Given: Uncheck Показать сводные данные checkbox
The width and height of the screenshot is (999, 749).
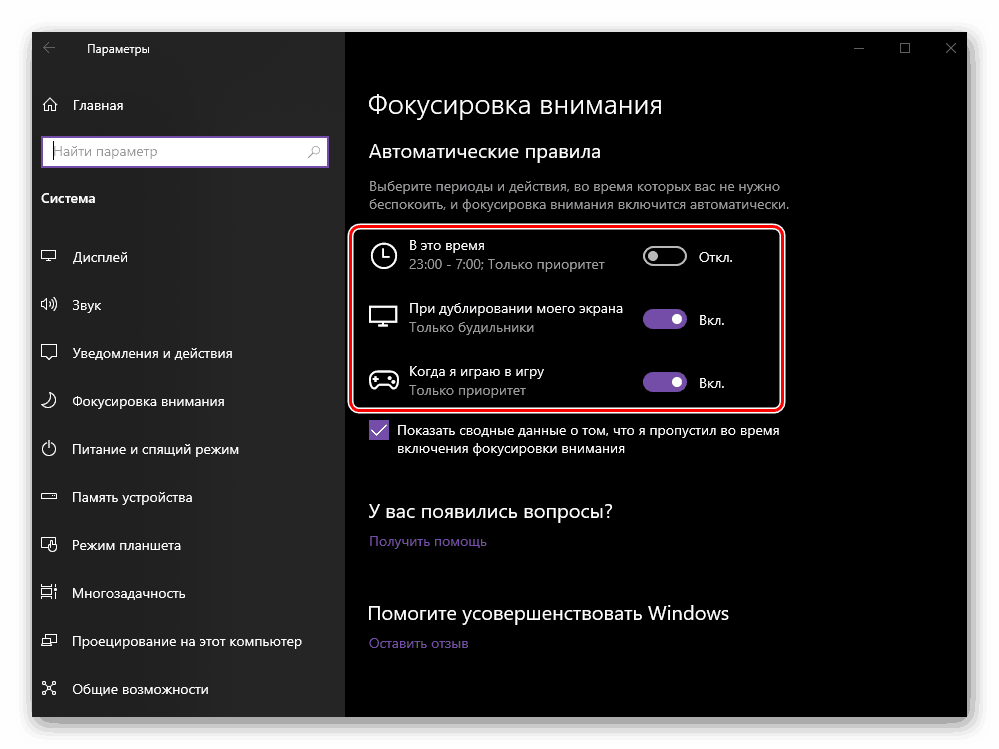Looking at the screenshot, I should click(x=379, y=431).
